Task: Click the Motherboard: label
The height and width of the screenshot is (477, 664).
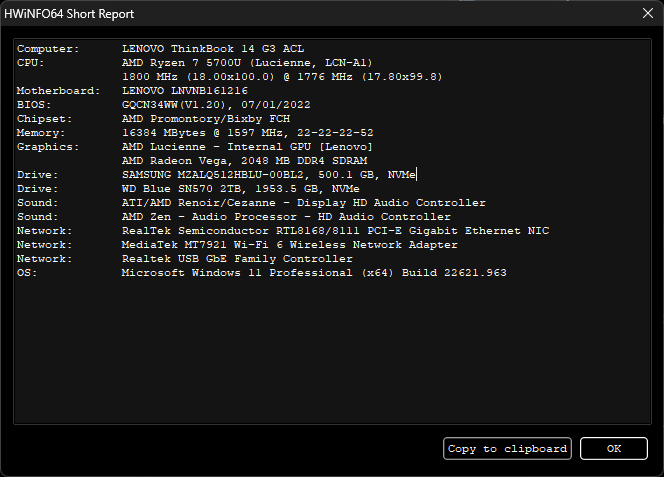Action: tap(58, 91)
